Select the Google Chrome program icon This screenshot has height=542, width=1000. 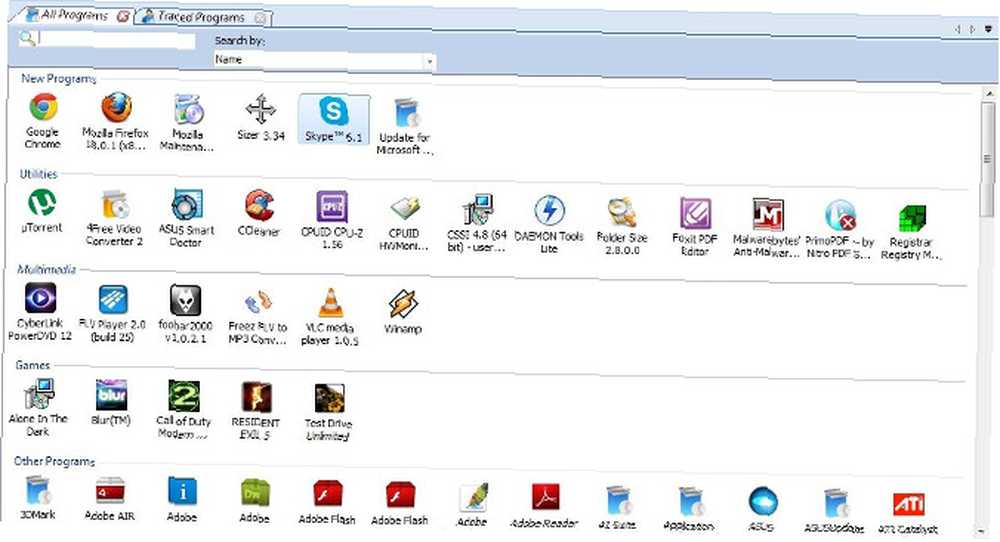point(43,107)
